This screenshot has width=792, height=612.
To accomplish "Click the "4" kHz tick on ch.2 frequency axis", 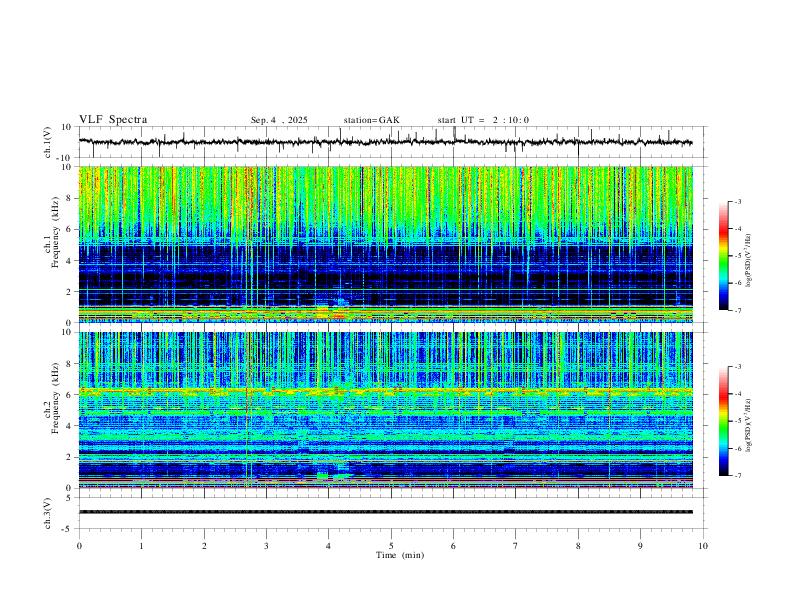I will [x=70, y=426].
